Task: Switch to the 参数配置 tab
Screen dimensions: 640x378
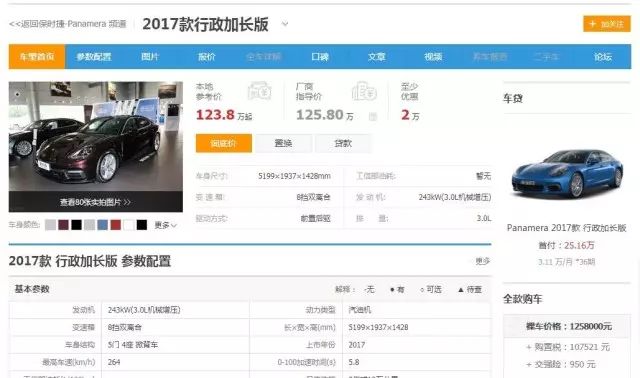Action: coord(93,57)
